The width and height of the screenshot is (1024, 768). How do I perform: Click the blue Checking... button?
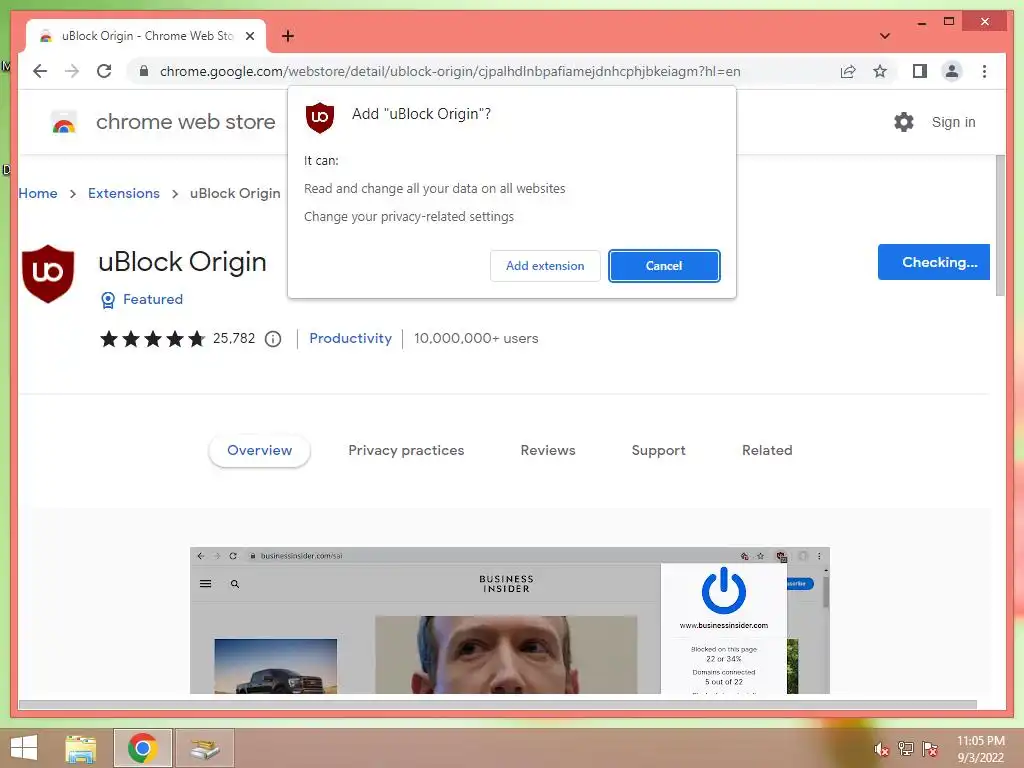tap(934, 262)
